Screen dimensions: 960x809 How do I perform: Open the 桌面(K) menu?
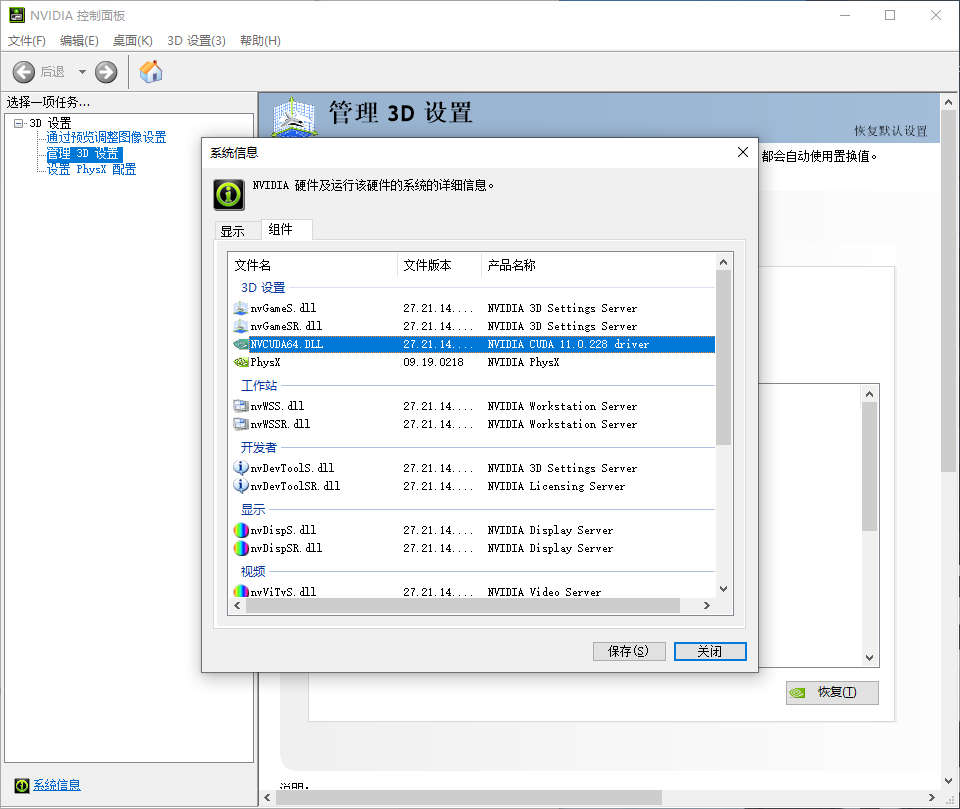click(132, 40)
